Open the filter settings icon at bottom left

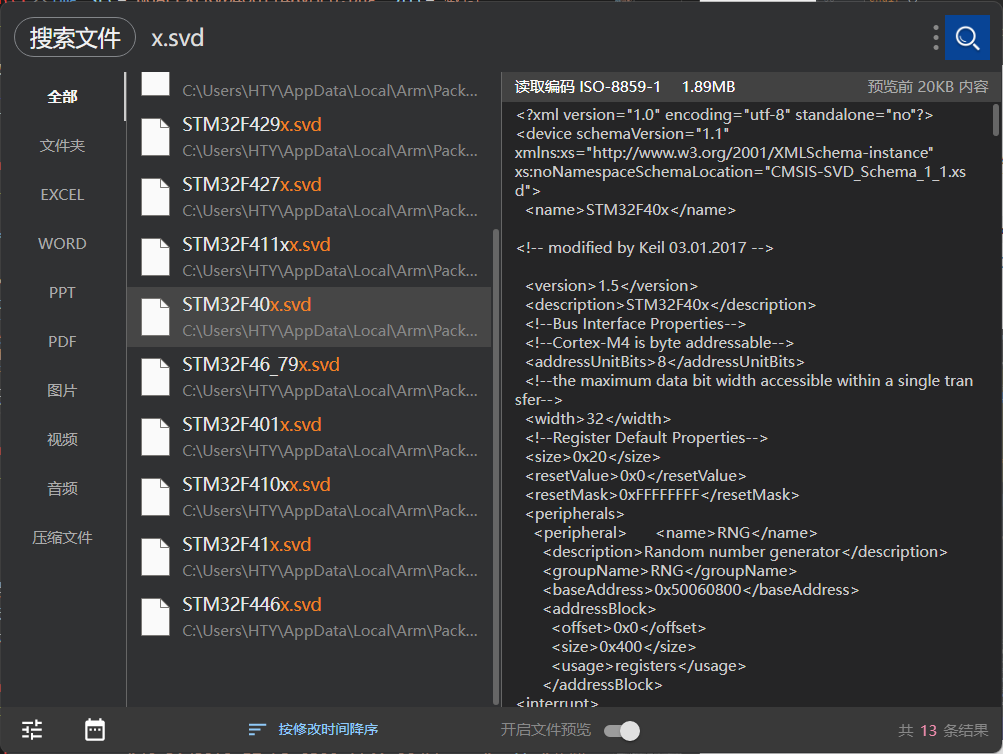31,730
